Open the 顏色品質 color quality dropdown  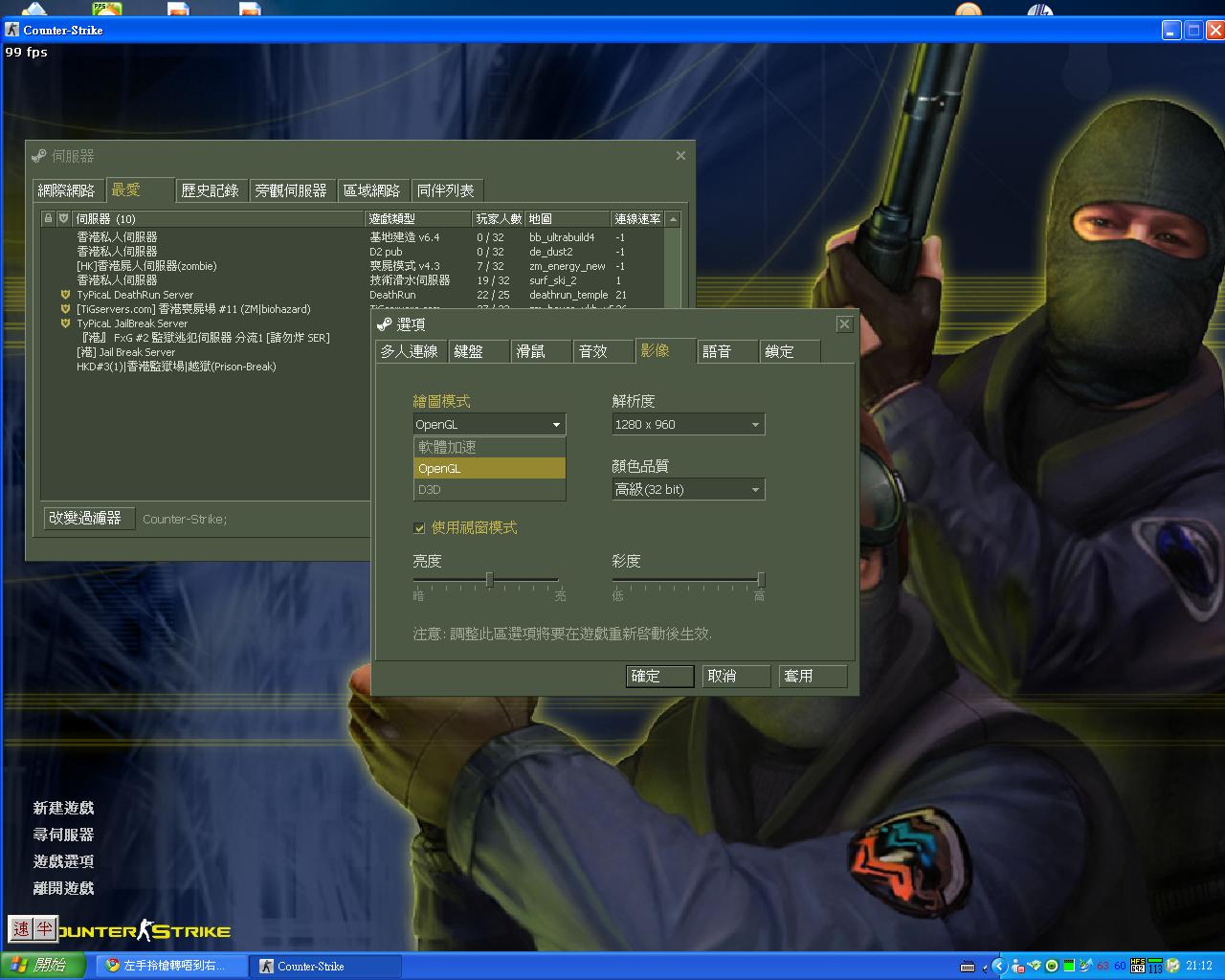688,489
